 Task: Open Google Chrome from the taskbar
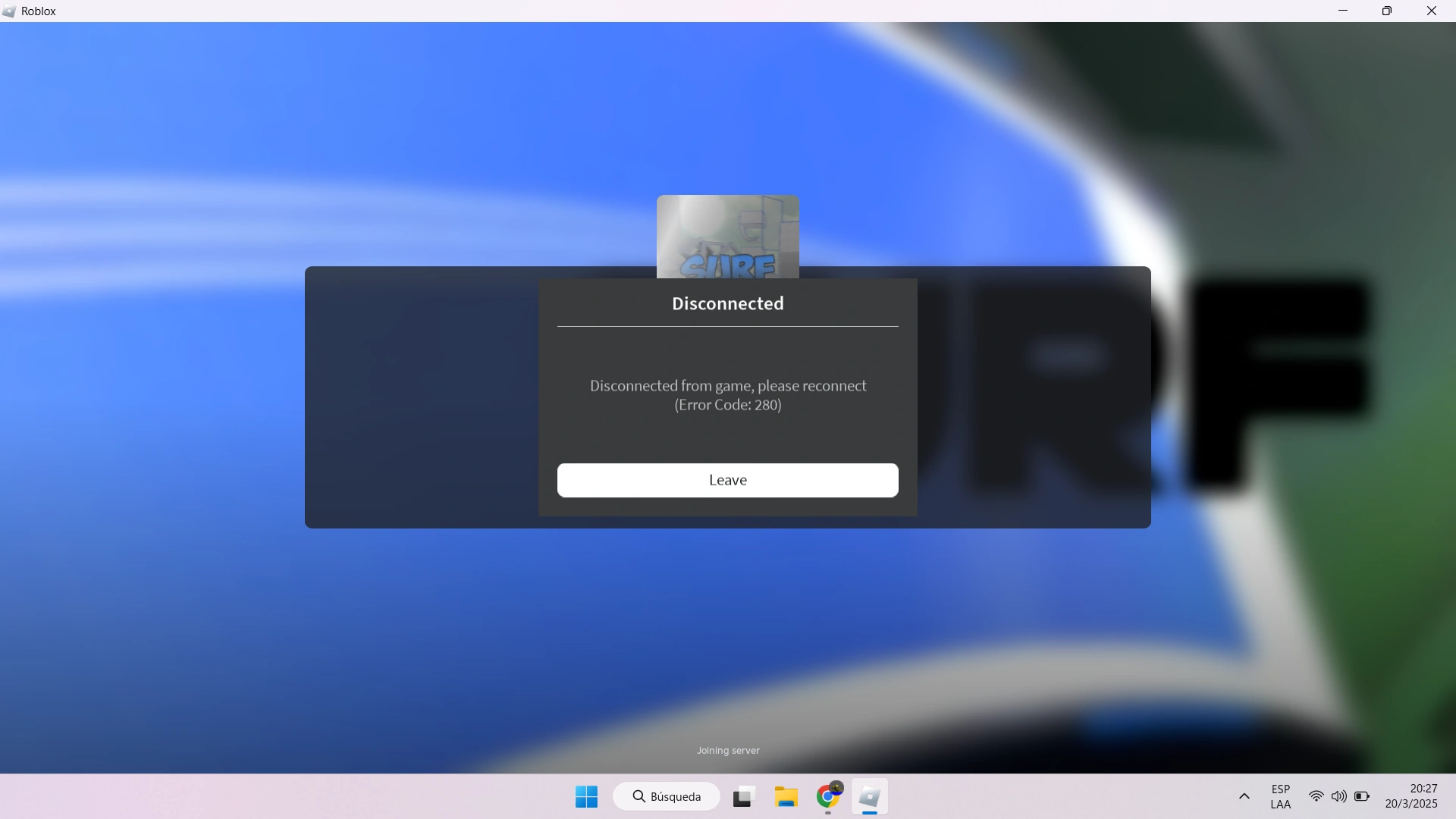coord(828,796)
